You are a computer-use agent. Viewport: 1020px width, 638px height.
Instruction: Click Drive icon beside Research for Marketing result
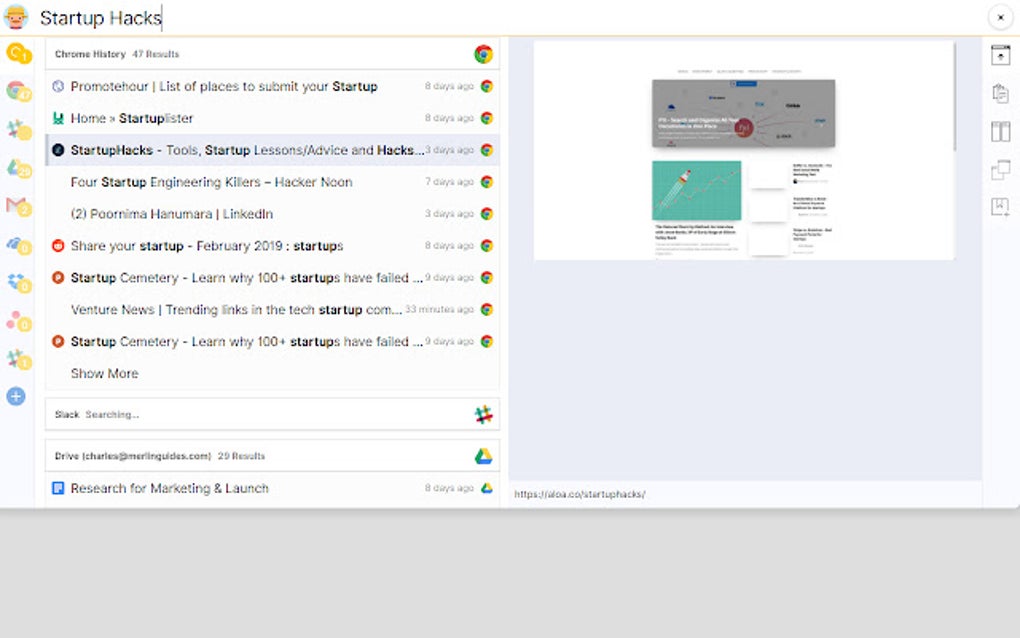point(487,488)
